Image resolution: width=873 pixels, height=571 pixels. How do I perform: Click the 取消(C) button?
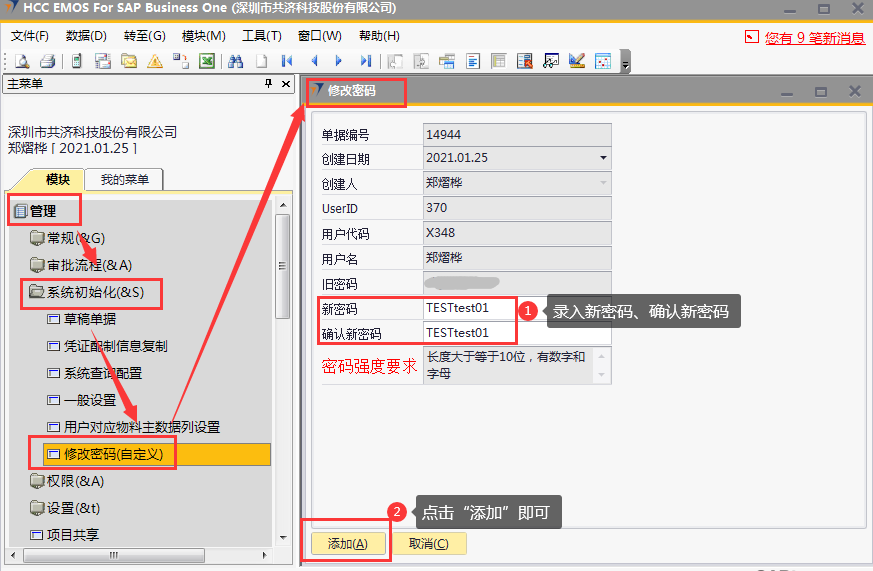(x=429, y=544)
